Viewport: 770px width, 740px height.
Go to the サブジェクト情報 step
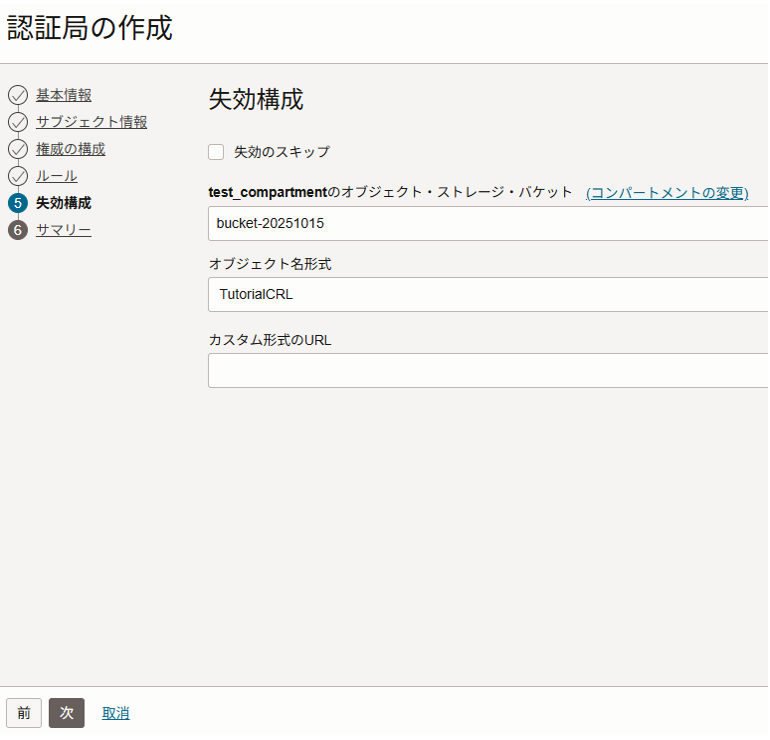tap(91, 122)
